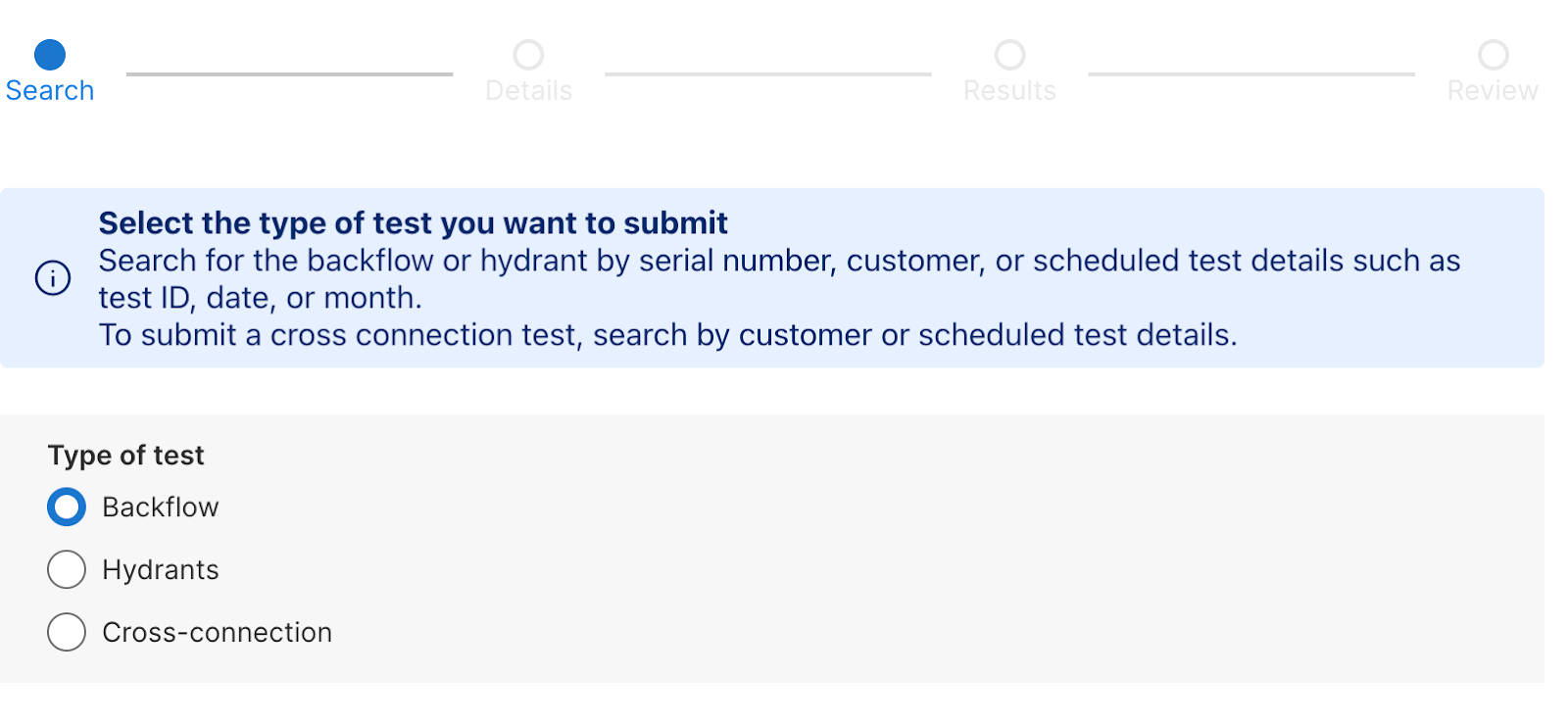Select the Backflow radio button
1568x724 pixels.
pos(67,507)
